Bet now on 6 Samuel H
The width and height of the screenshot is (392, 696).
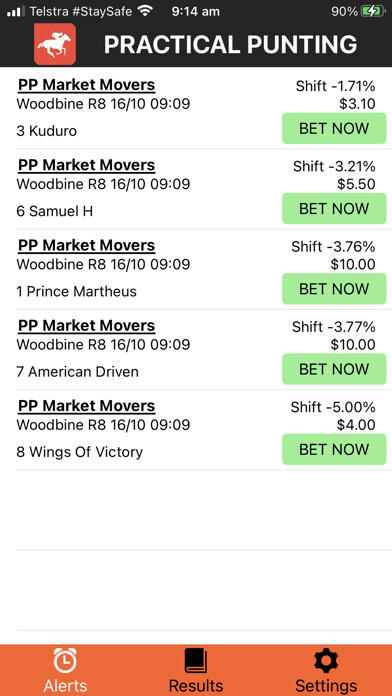[x=334, y=209]
